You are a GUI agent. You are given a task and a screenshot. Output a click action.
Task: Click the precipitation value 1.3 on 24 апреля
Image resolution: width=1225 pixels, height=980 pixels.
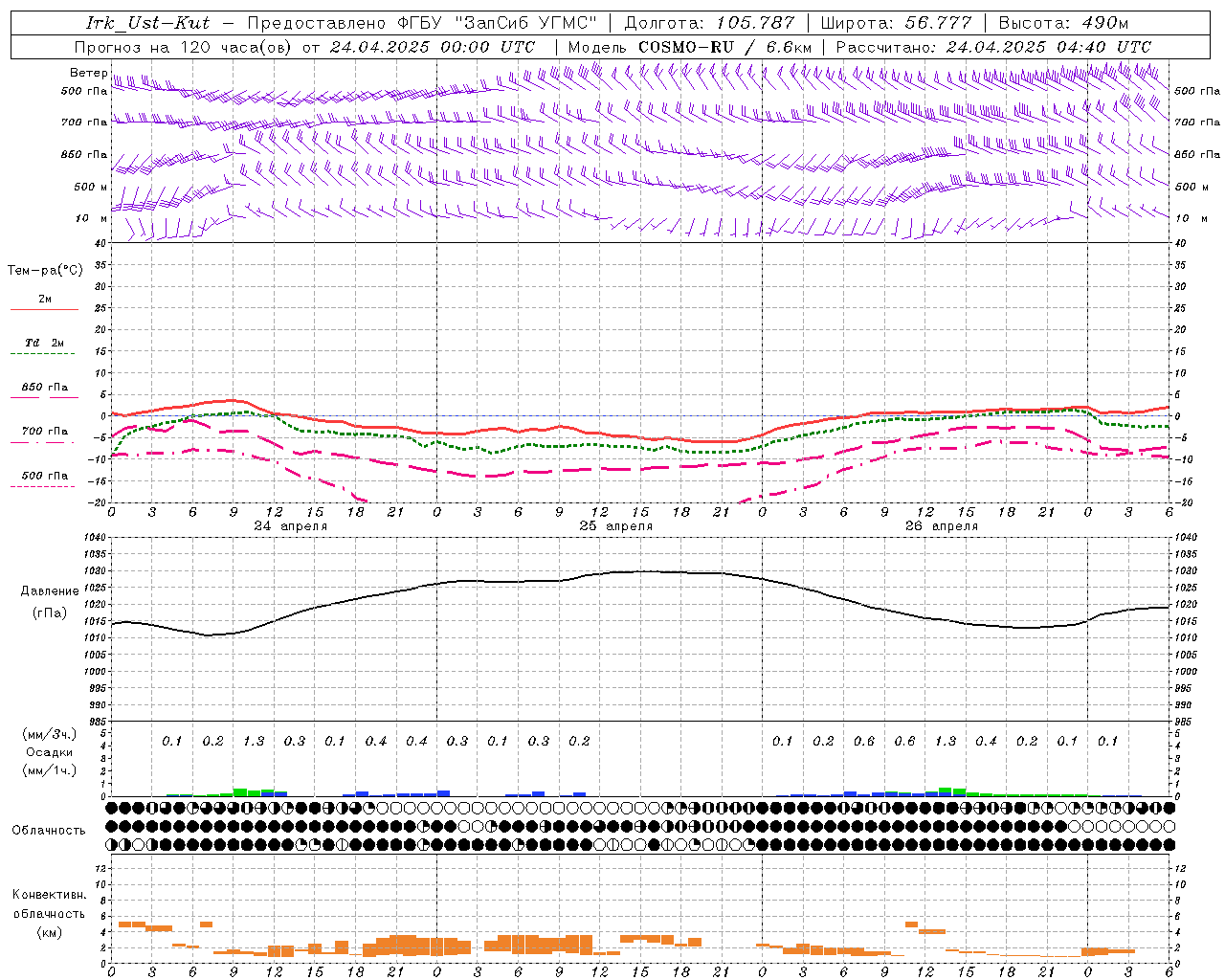[254, 742]
